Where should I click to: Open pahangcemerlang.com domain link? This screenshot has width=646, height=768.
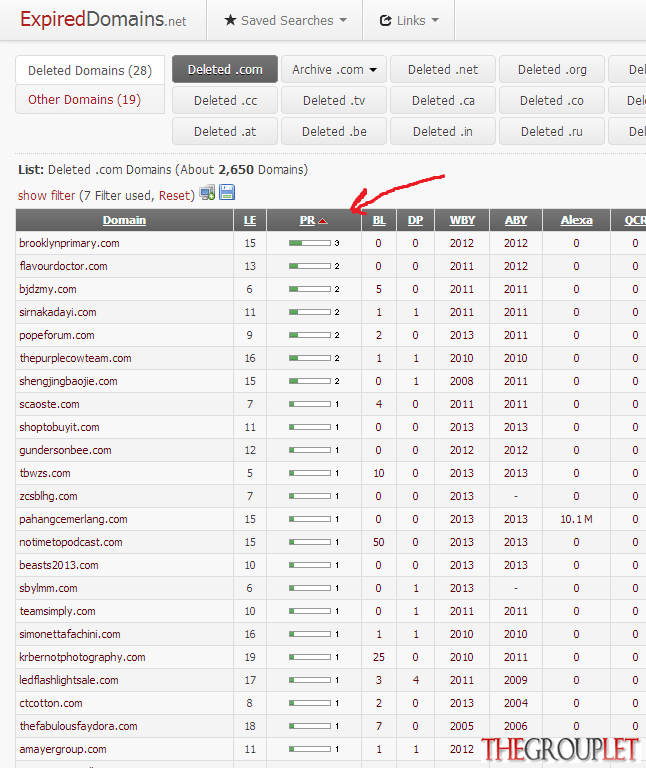tap(73, 519)
